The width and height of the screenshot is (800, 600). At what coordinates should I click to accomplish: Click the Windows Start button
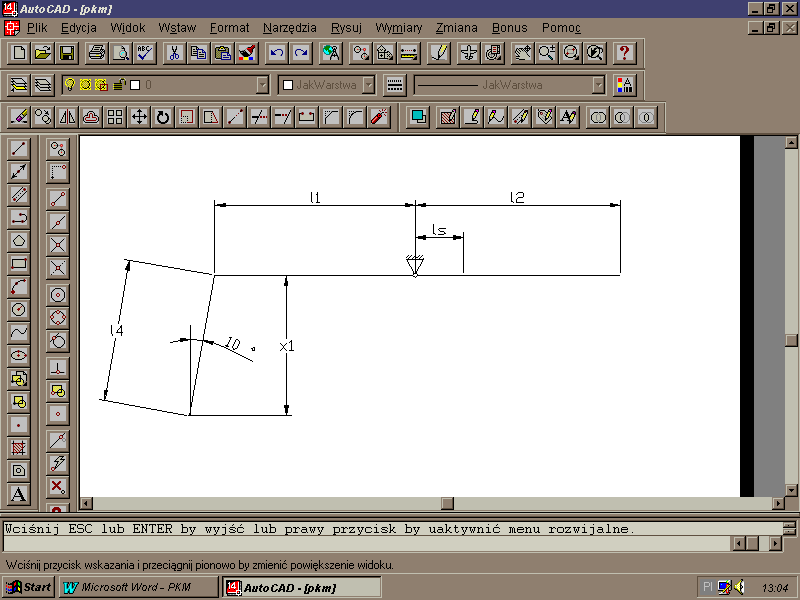coord(29,587)
